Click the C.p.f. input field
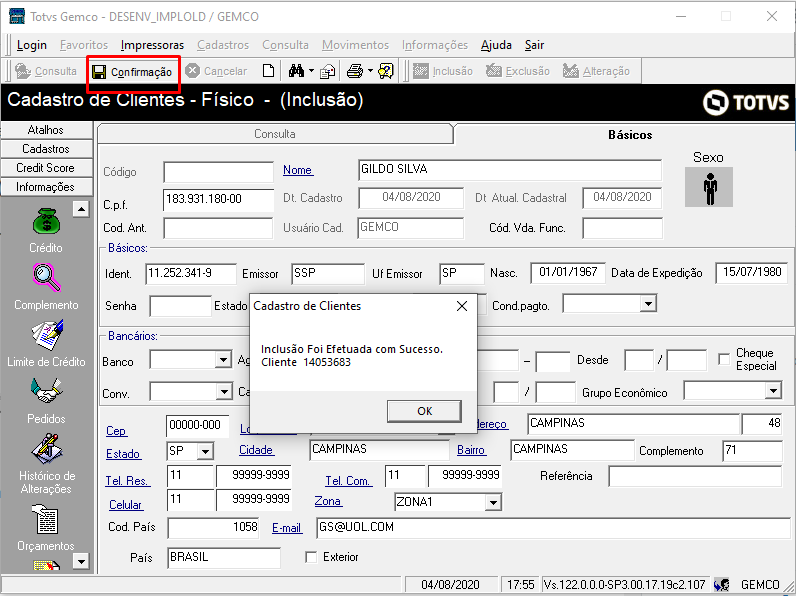 218,200
